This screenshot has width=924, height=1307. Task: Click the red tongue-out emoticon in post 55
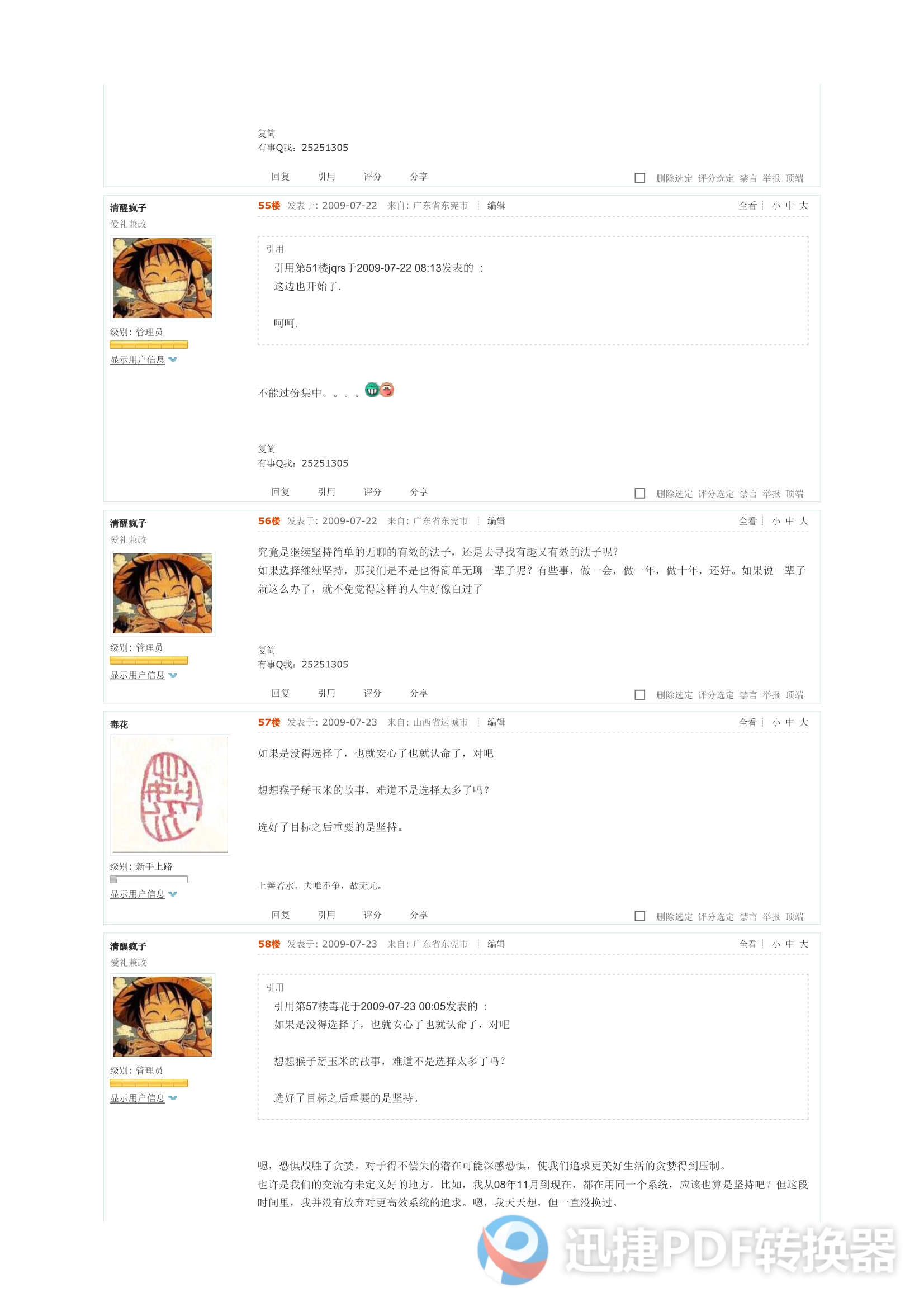pos(387,390)
